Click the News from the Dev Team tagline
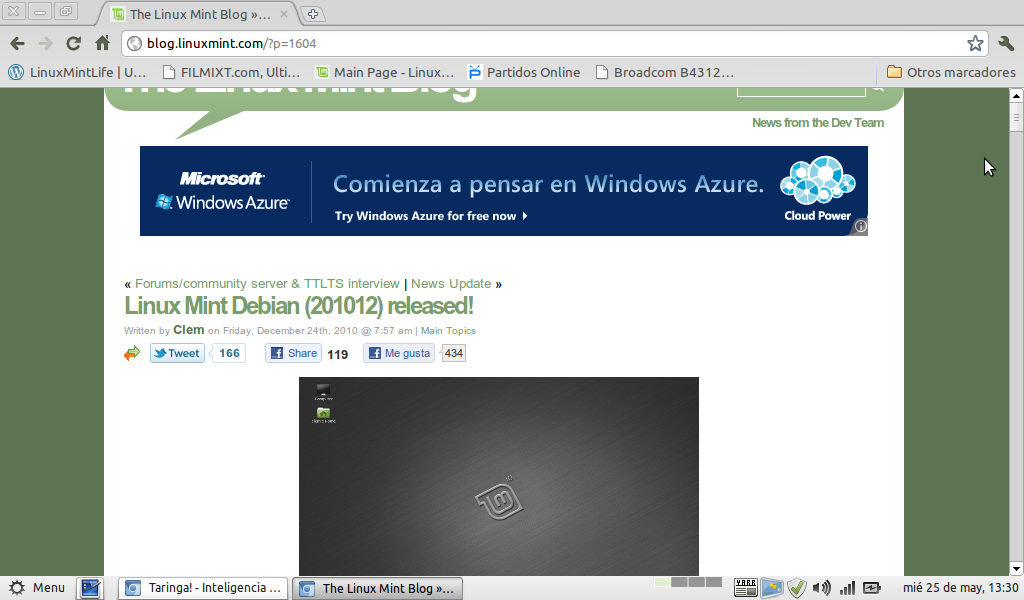The width and height of the screenshot is (1024, 600). [818, 123]
